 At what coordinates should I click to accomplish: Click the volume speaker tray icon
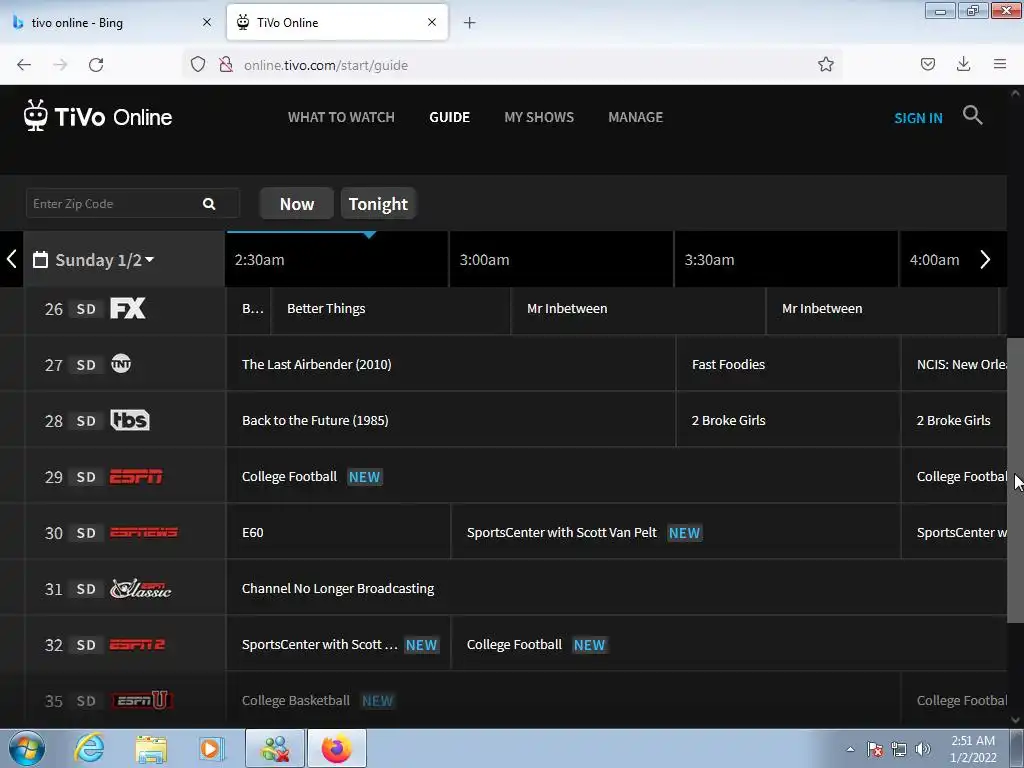tap(922, 749)
